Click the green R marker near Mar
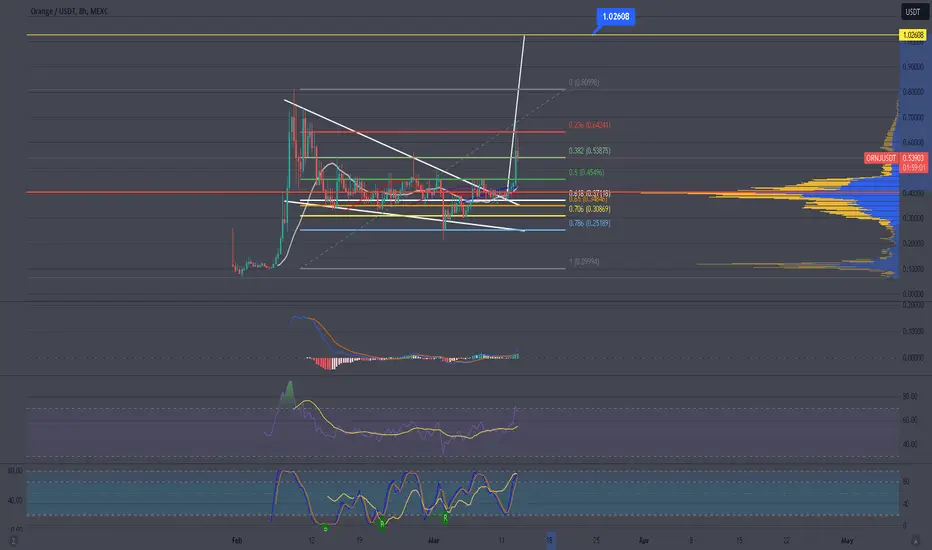 [x=446, y=518]
